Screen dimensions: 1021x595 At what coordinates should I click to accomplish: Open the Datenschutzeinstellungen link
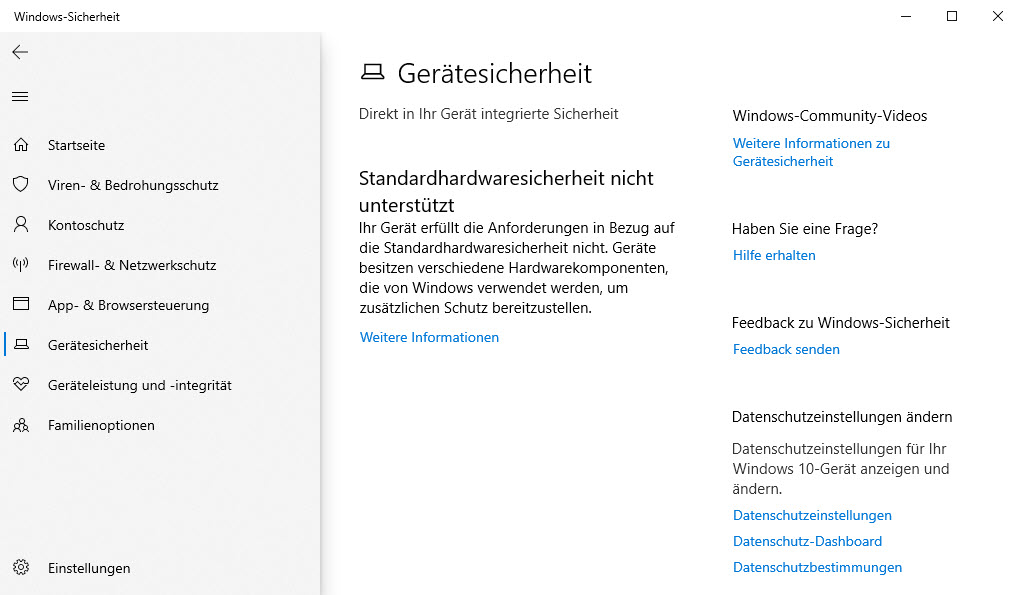812,515
